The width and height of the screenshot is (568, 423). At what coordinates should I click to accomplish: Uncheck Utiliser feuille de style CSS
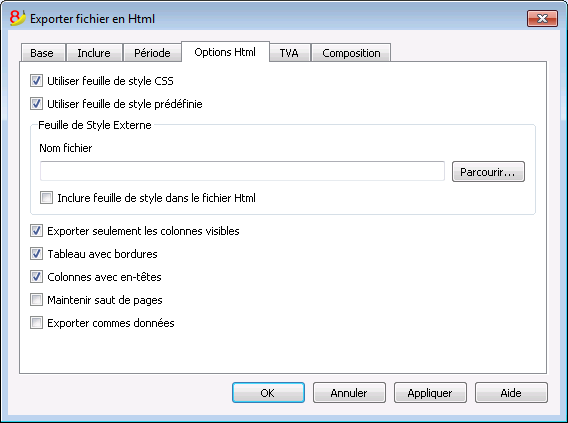click(x=36, y=81)
